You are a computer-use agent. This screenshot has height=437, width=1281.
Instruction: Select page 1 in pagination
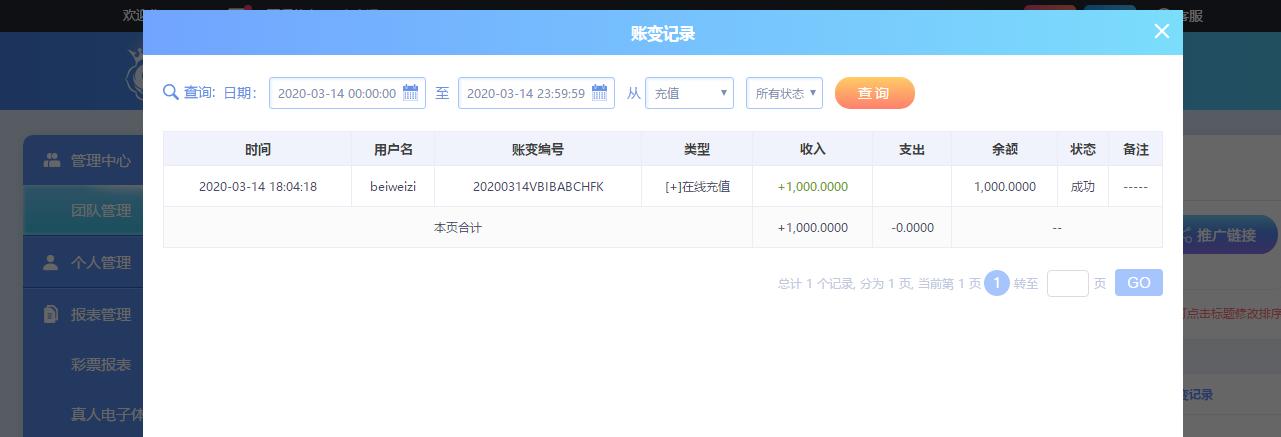coord(996,284)
